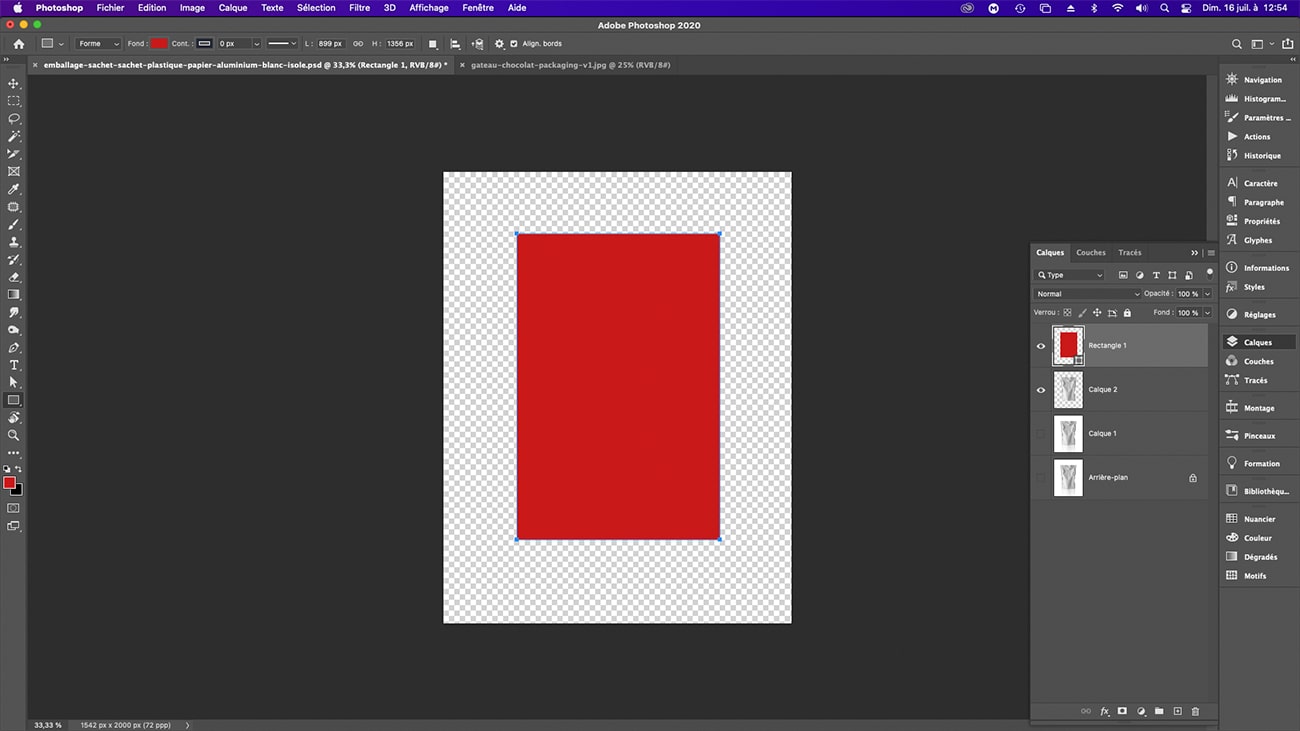Uncheck the Align. bords checkbox
Image resolution: width=1300 pixels, height=731 pixels.
pyautogui.click(x=514, y=44)
